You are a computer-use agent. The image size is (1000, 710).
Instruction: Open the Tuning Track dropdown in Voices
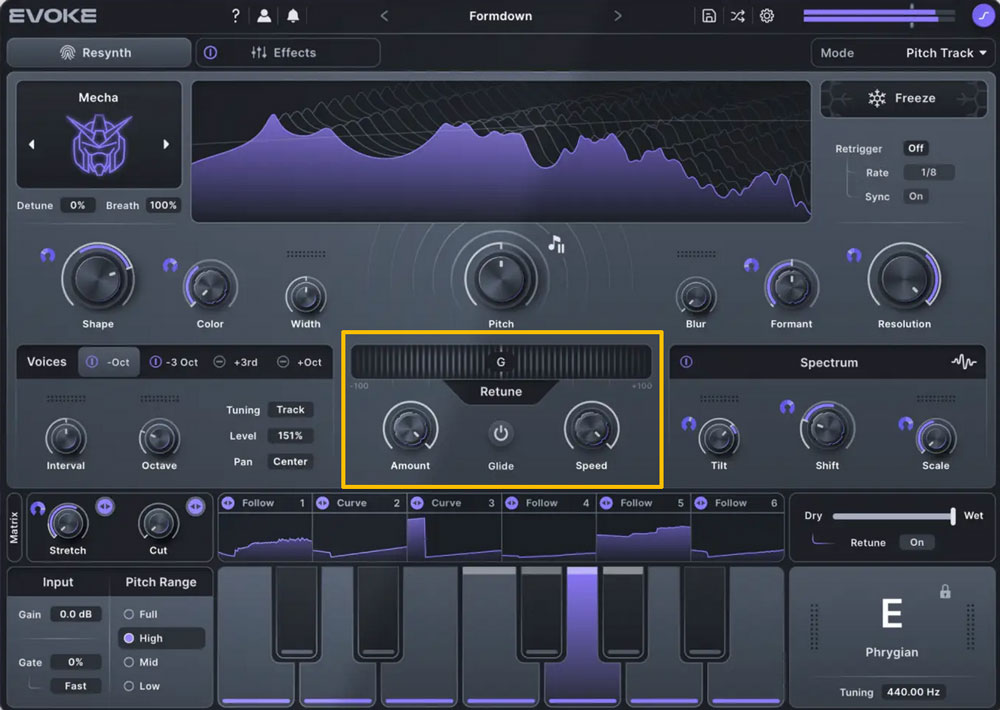(x=290, y=410)
